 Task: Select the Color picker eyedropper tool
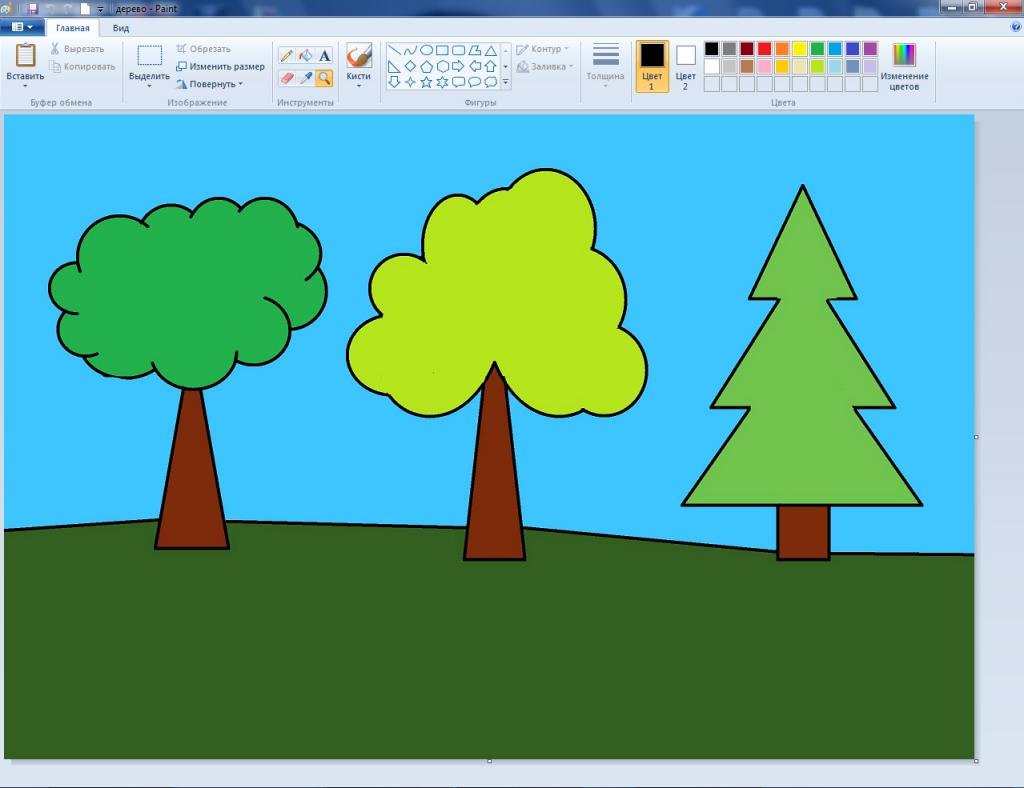pos(306,77)
